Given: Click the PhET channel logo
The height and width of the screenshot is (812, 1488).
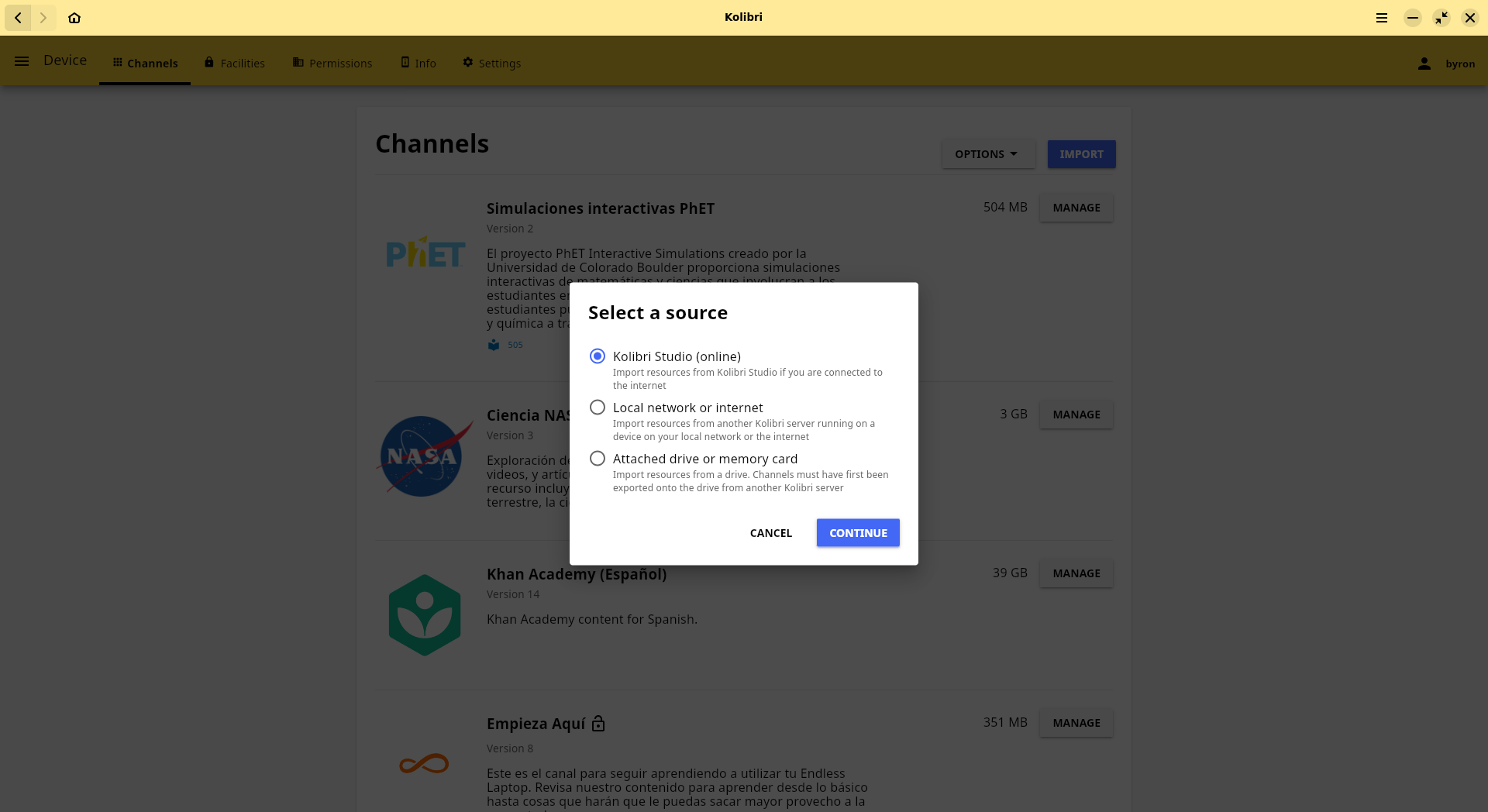Looking at the screenshot, I should point(425,253).
